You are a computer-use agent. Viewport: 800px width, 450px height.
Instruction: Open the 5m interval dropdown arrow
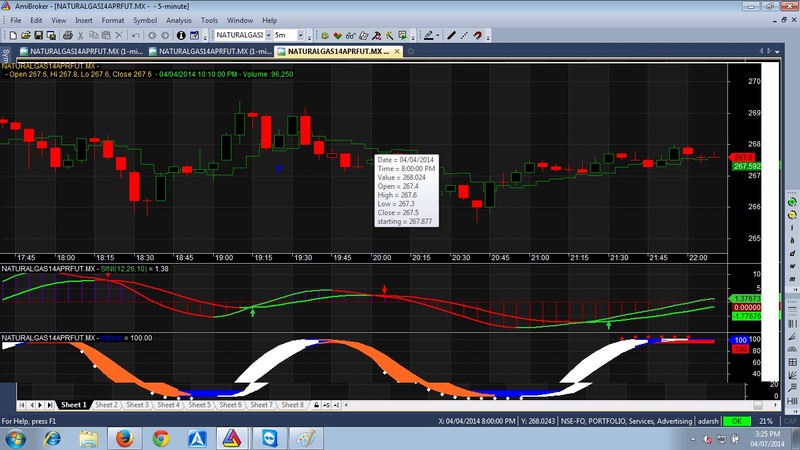[x=301, y=35]
